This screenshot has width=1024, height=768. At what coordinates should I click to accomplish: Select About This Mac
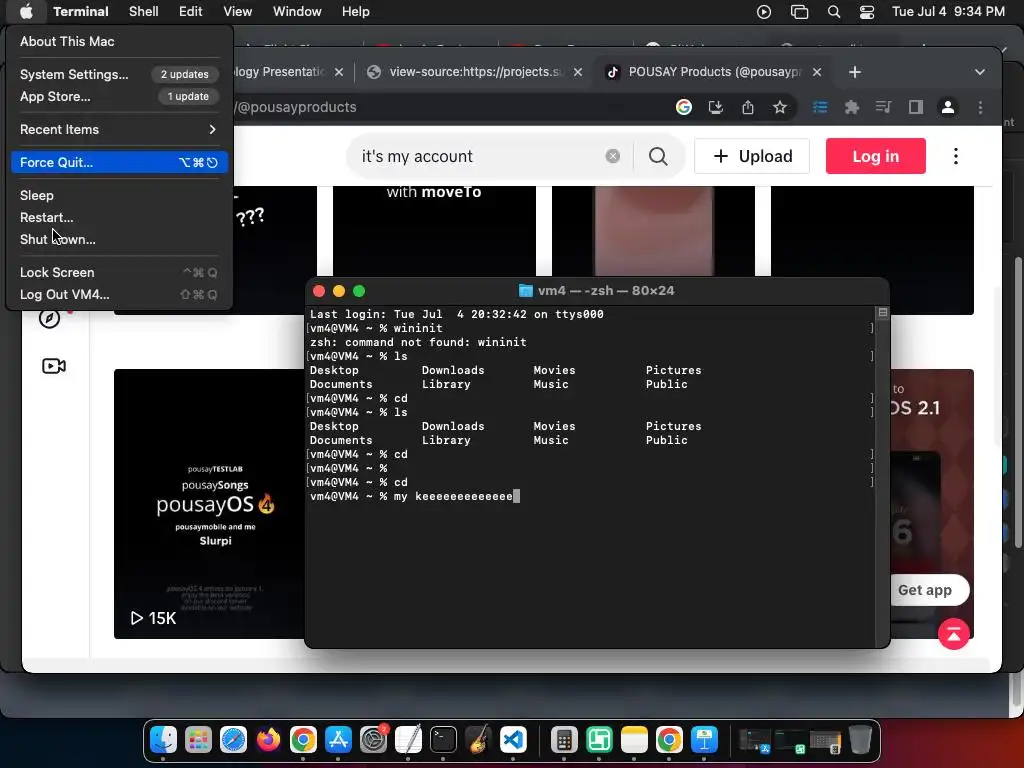[x=119, y=41]
